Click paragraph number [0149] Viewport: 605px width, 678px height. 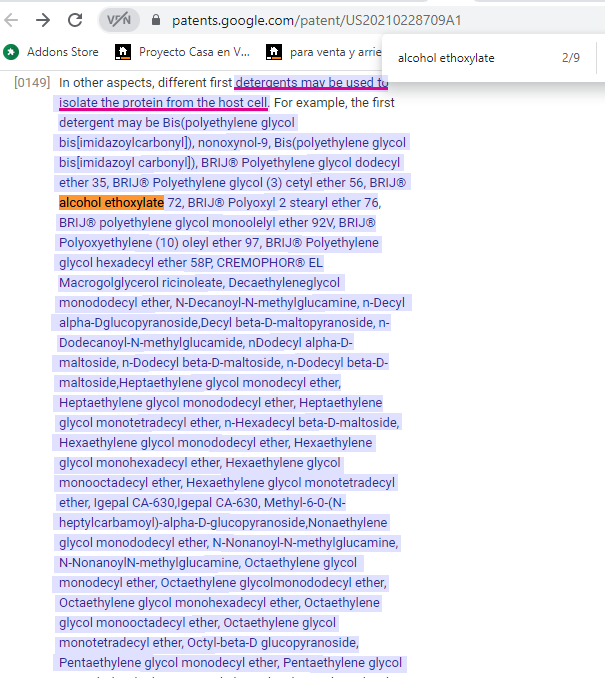coord(32,82)
